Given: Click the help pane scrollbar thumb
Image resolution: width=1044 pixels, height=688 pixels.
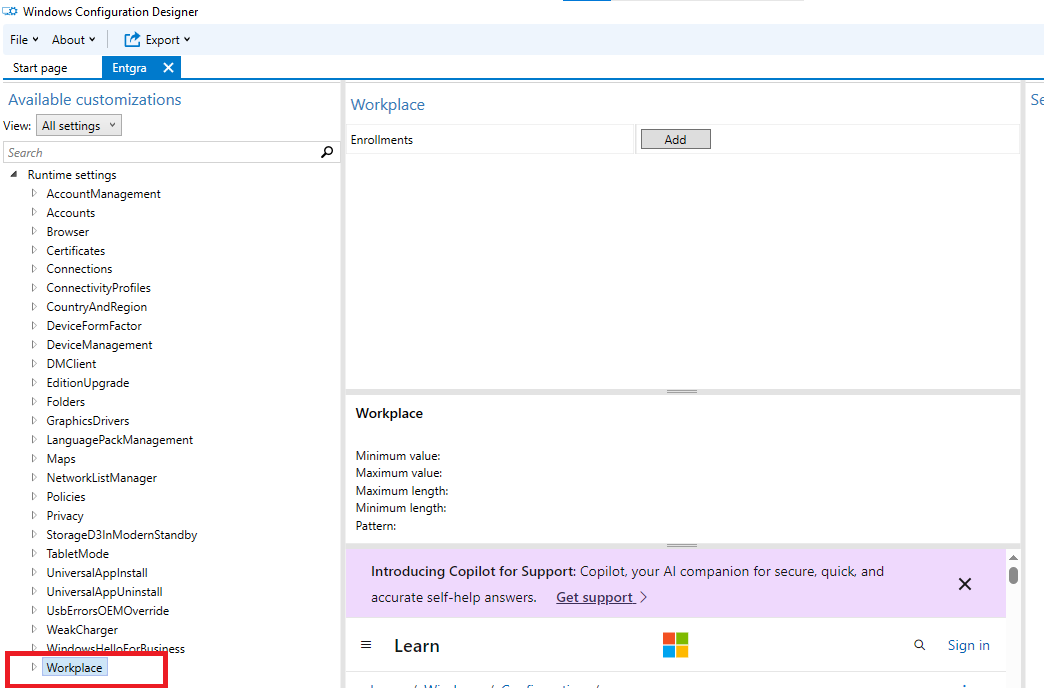Looking at the screenshot, I should 1013,575.
